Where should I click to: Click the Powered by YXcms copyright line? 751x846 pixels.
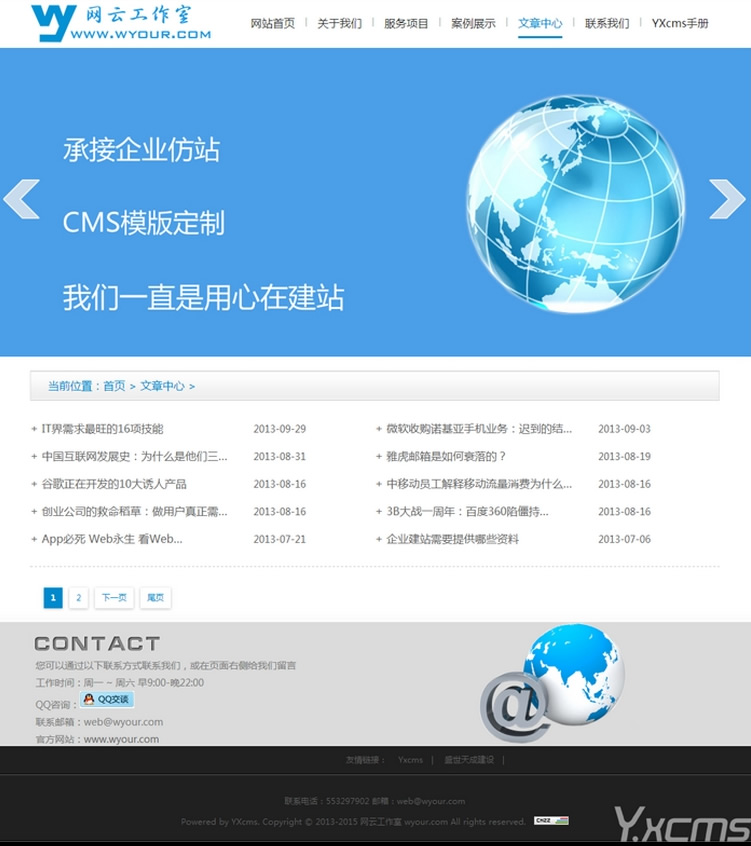[353, 822]
